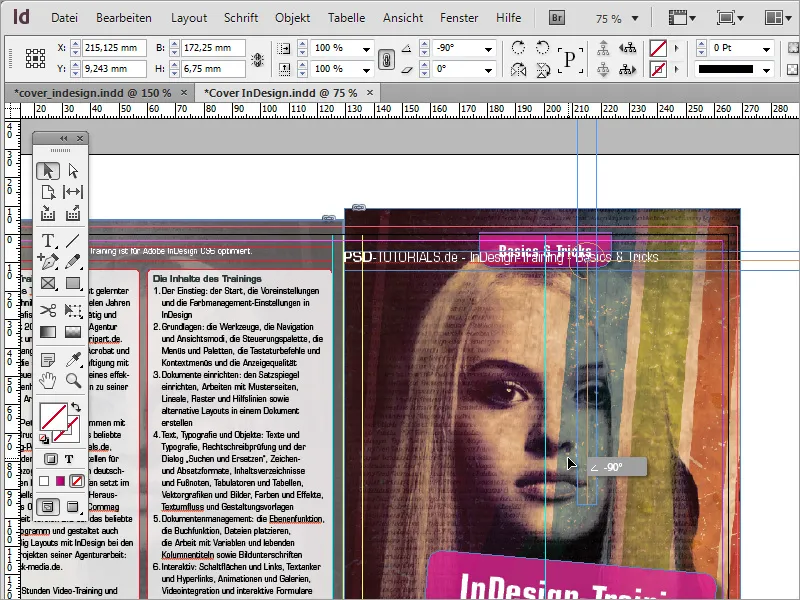Screen dimensions: 800x600
Task: Open the Datei menu
Action: coord(64,18)
